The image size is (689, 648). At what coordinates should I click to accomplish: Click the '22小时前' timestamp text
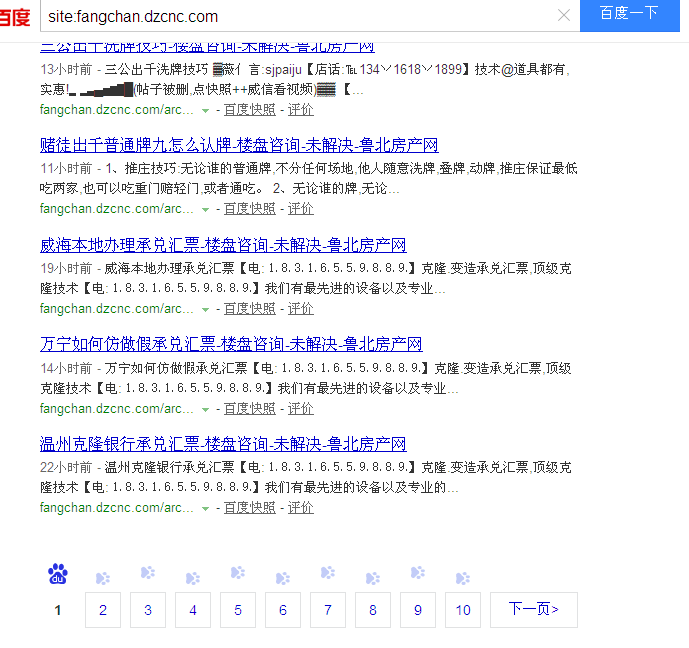(66, 467)
